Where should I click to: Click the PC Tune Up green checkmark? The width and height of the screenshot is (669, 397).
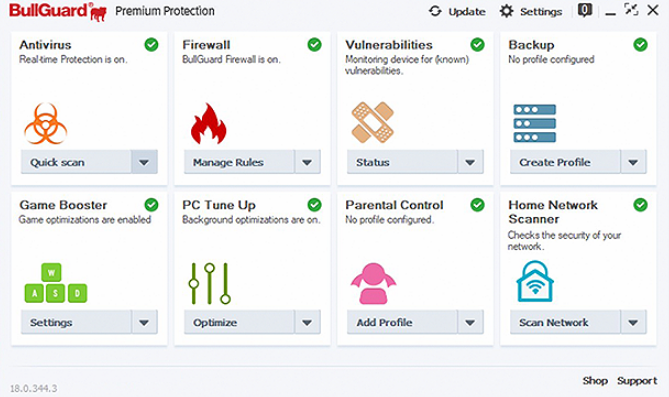click(x=314, y=205)
